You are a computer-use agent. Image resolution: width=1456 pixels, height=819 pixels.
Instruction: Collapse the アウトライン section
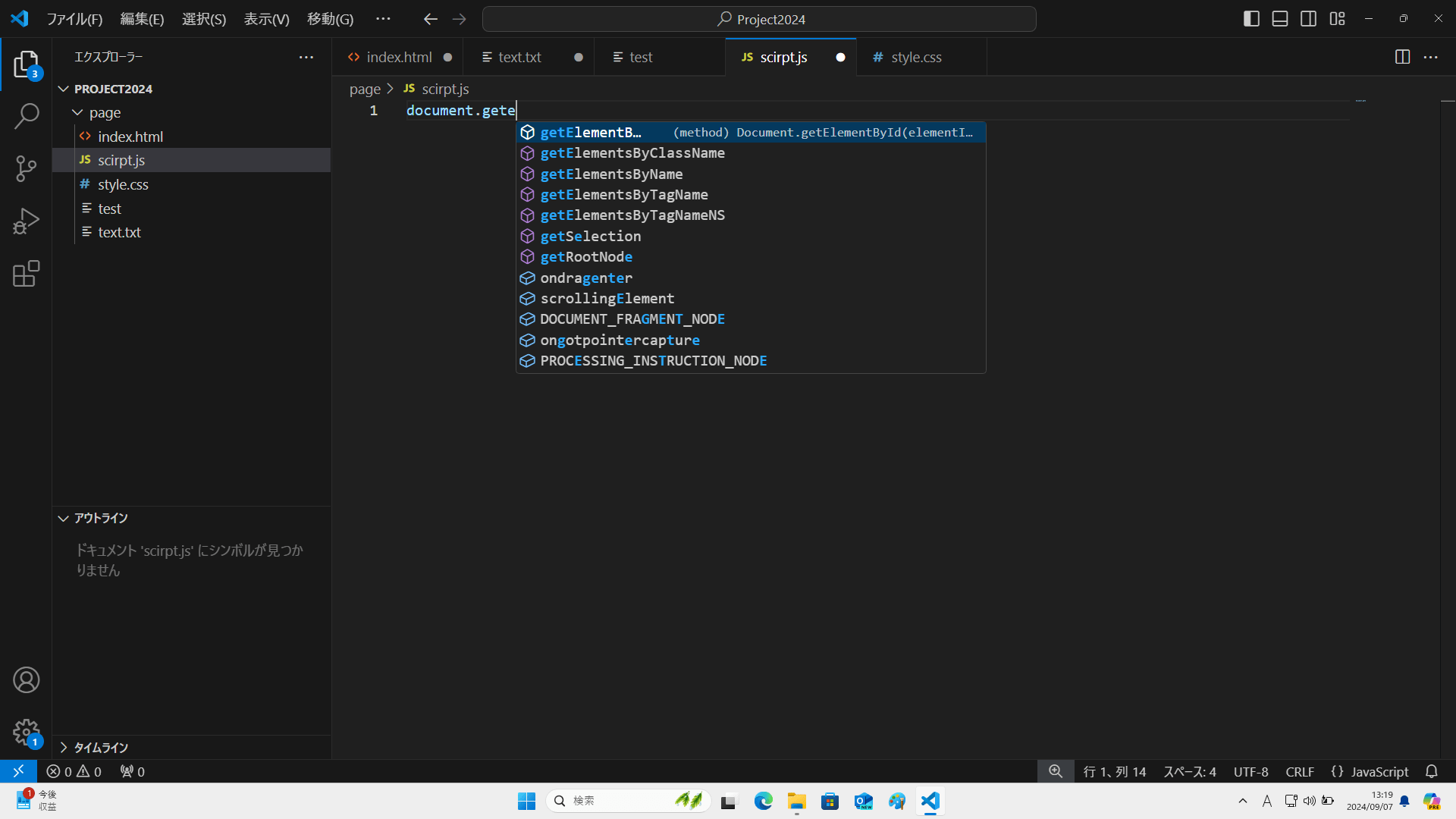click(64, 518)
